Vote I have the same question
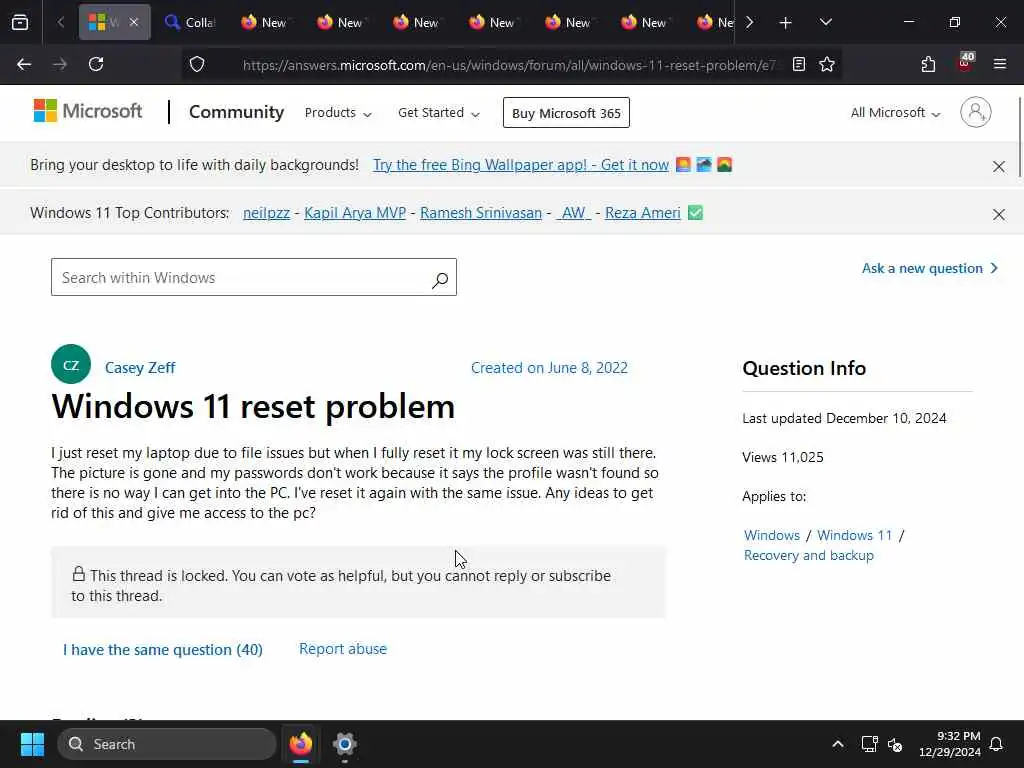 (163, 650)
